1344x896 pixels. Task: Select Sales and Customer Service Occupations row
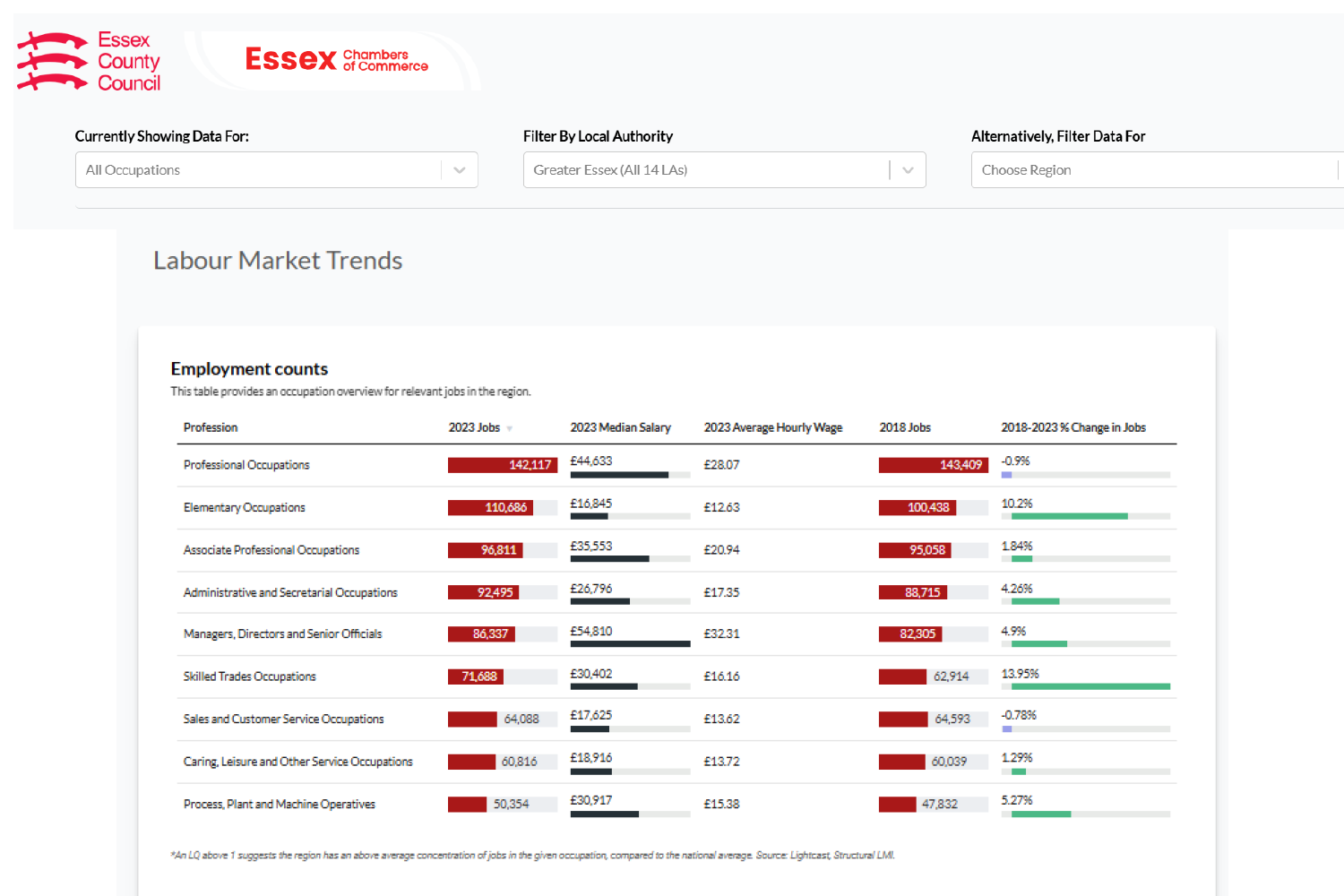[283, 719]
